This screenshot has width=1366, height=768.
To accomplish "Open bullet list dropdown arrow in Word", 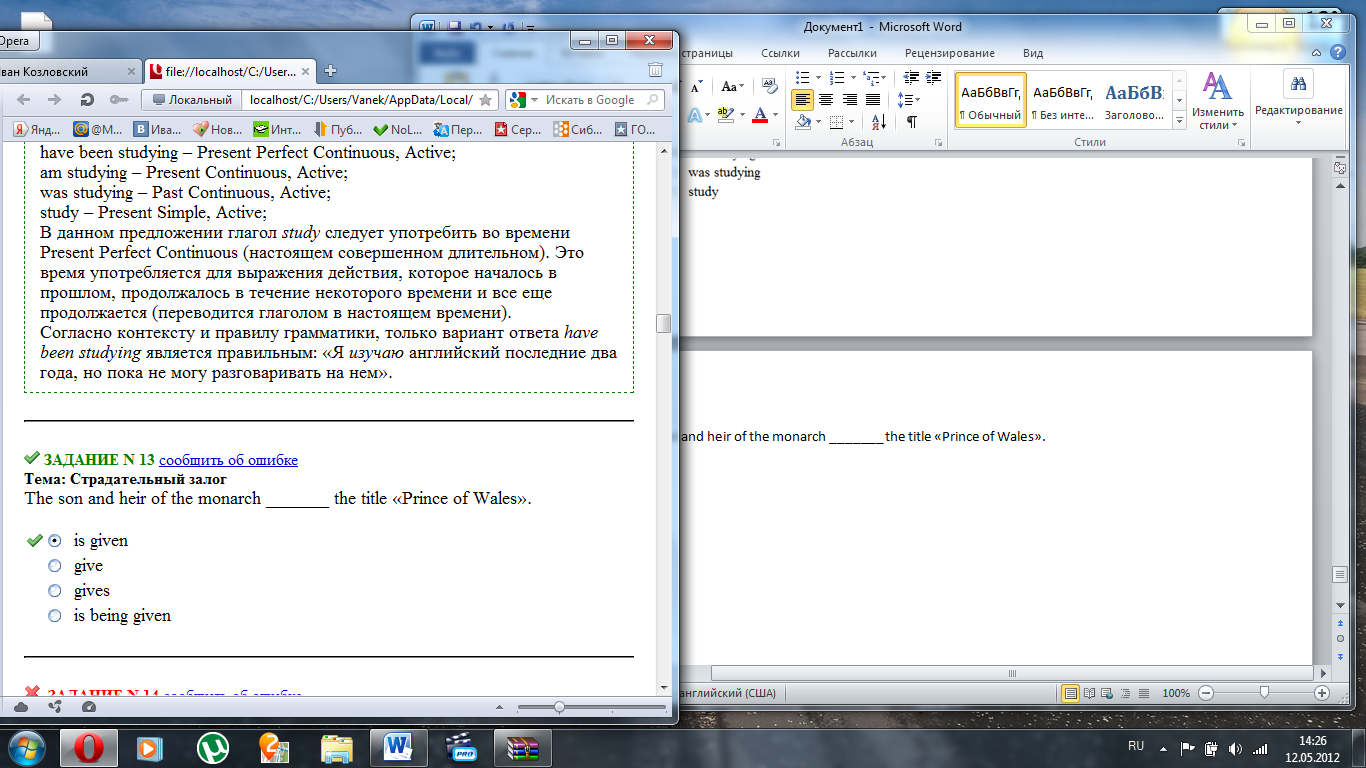I will [818, 77].
